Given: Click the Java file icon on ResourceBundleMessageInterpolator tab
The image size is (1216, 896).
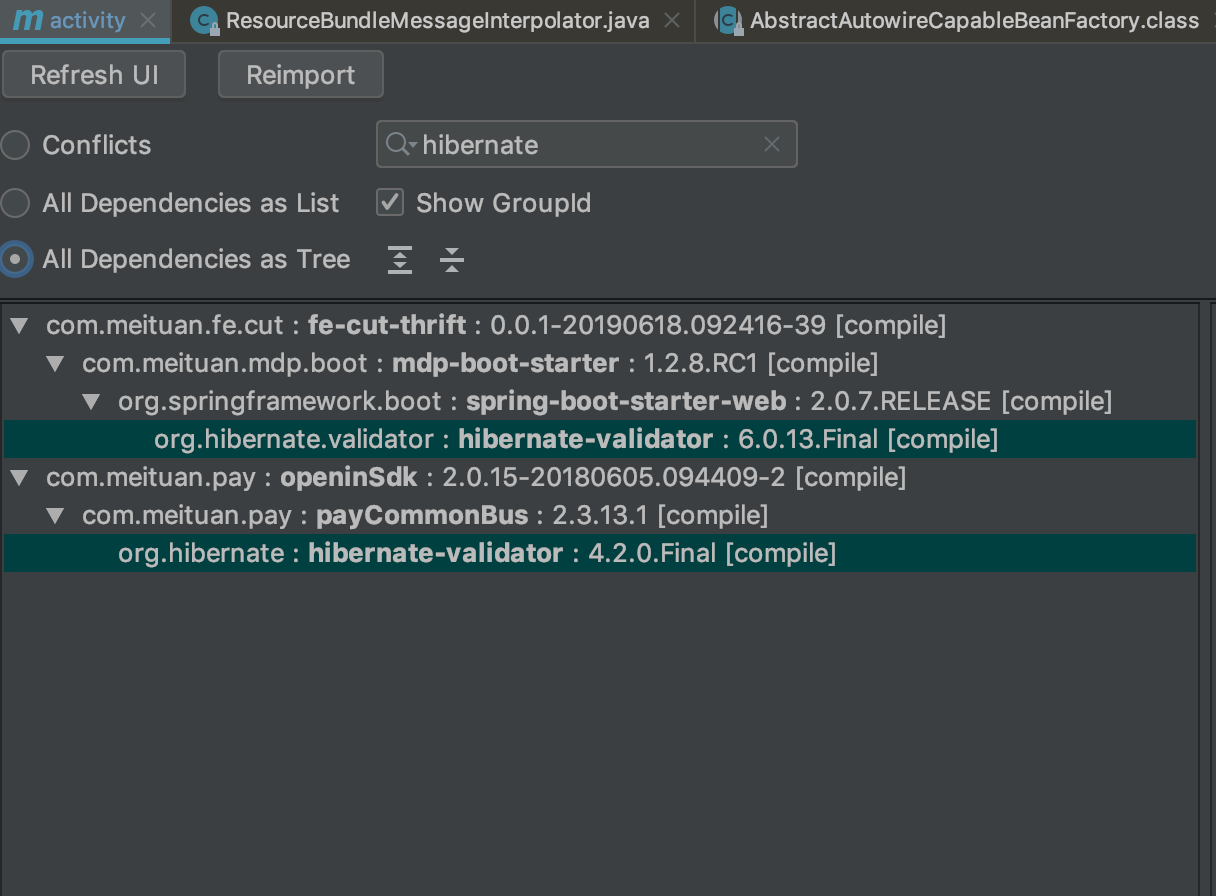Looking at the screenshot, I should pos(206,18).
